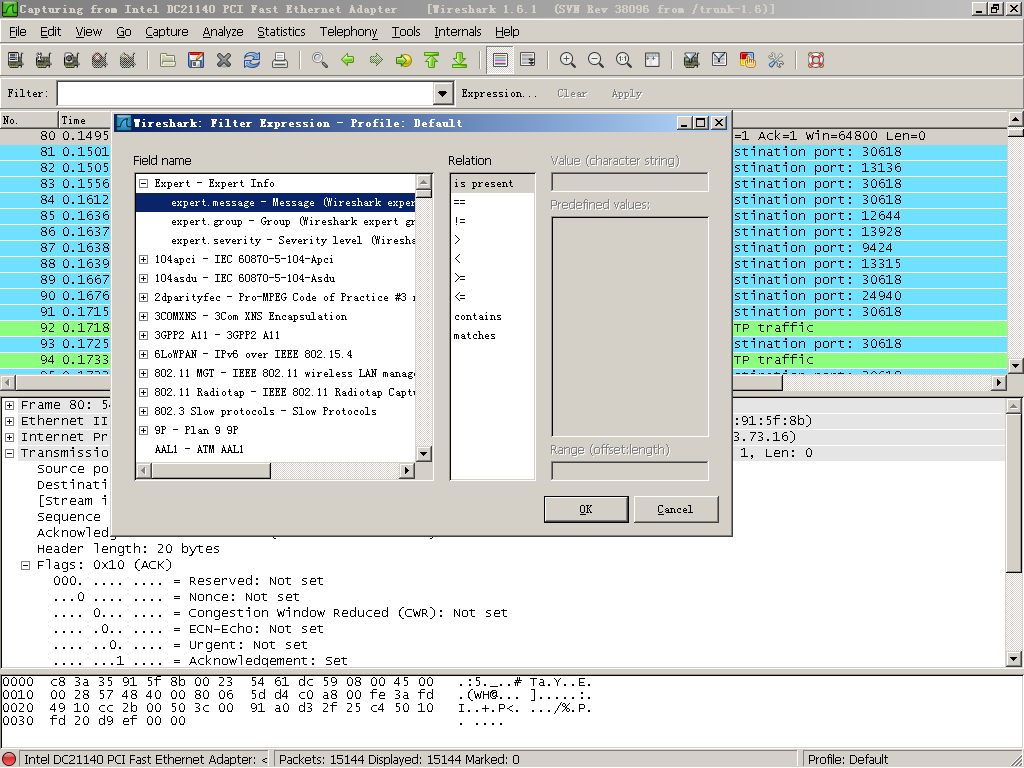Open the Analyze menu
Image resolution: width=1024 pixels, height=768 pixels.
click(x=223, y=31)
